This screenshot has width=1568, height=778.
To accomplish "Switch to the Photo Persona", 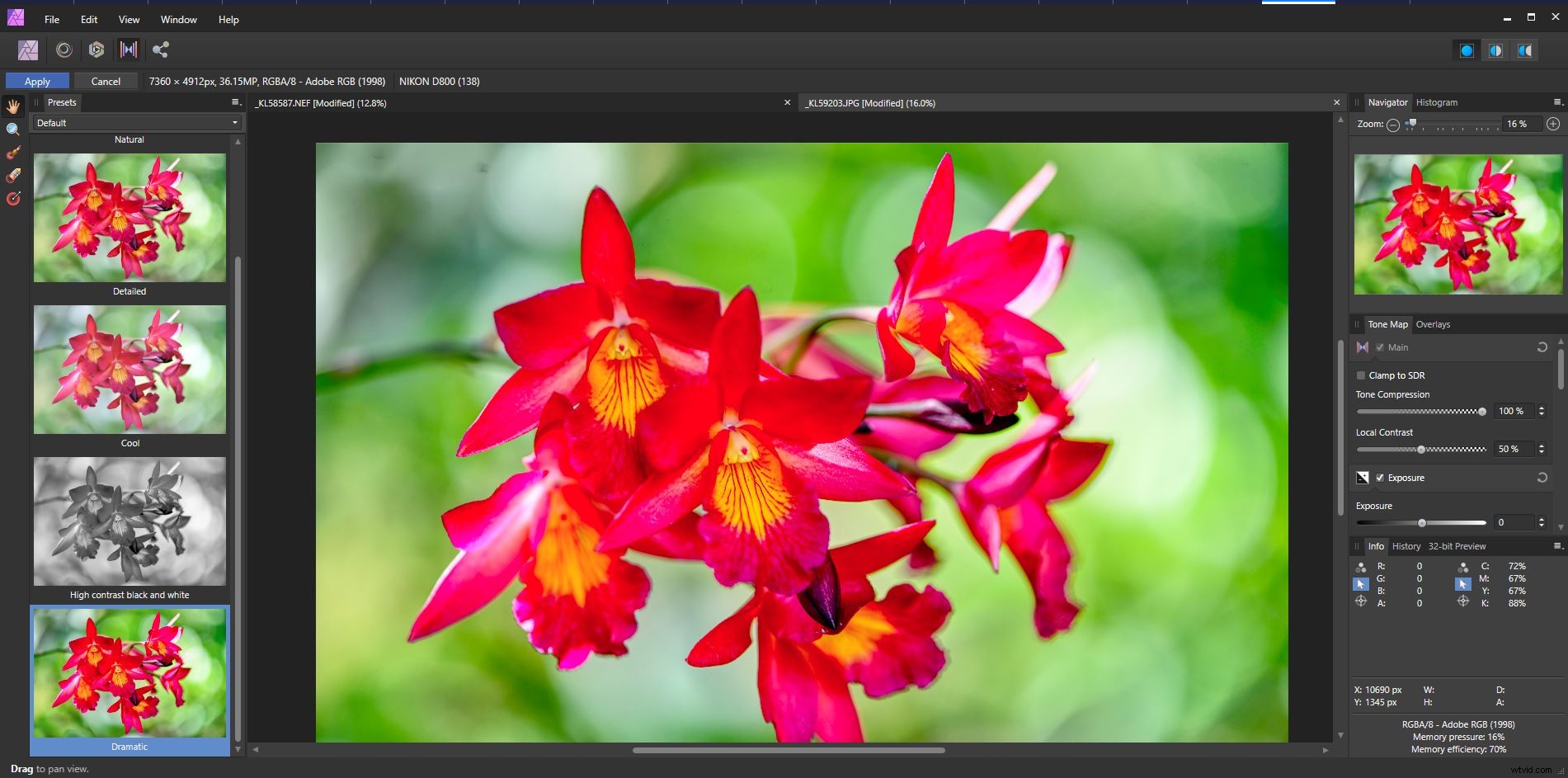I will tap(28, 50).
